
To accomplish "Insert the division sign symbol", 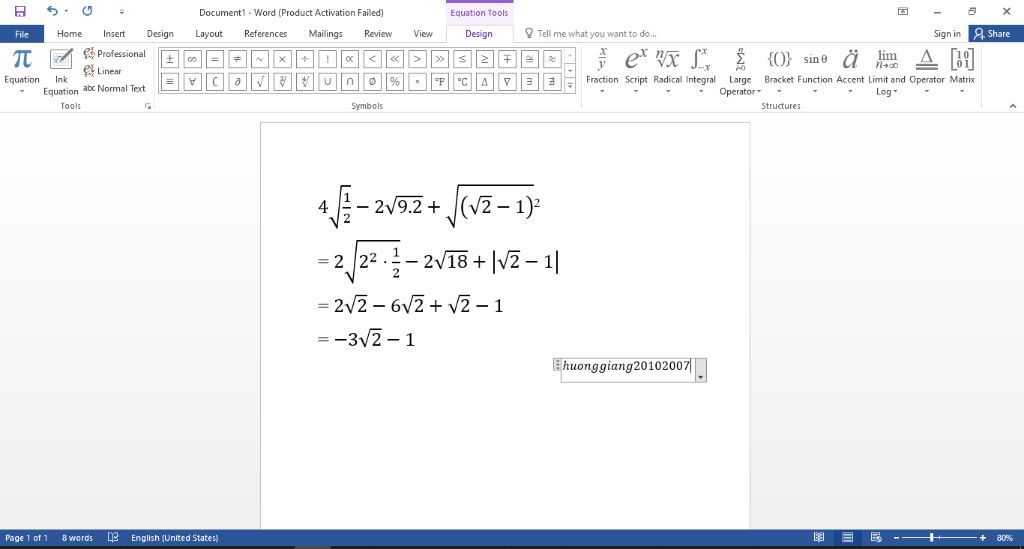I will click(x=304, y=59).
